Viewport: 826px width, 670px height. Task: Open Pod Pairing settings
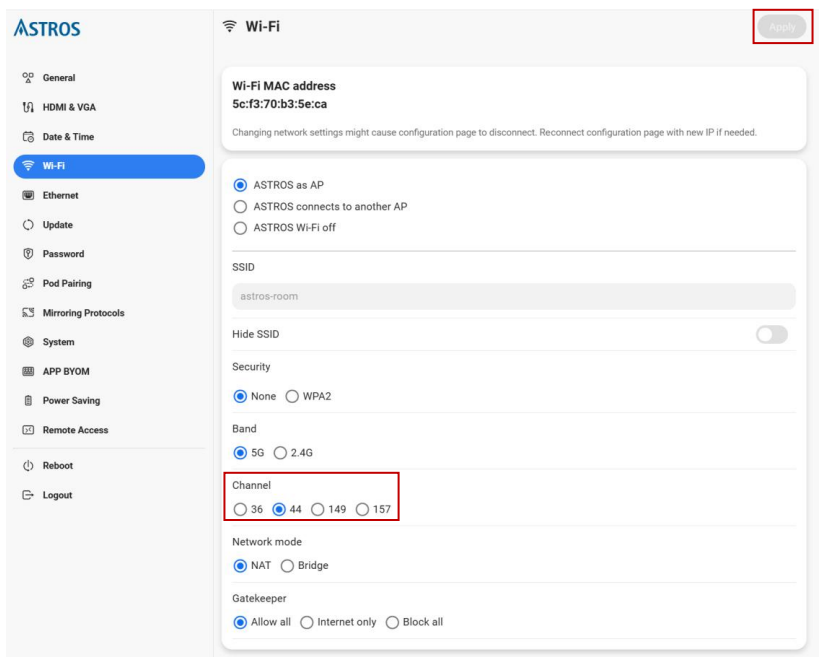pos(109,283)
